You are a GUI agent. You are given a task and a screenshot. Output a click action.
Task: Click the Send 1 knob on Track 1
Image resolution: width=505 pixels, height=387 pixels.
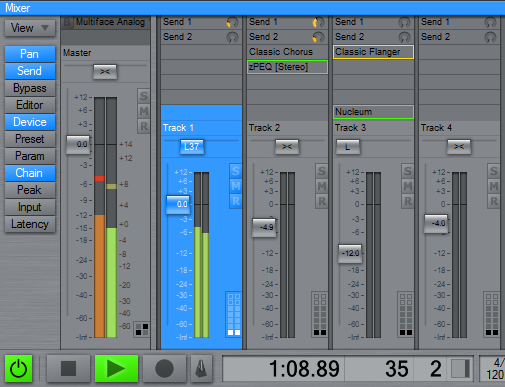232,22
